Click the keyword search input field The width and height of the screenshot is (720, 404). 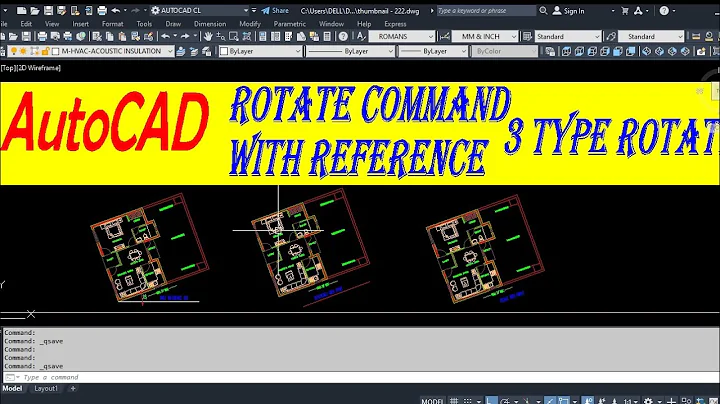tap(486, 11)
